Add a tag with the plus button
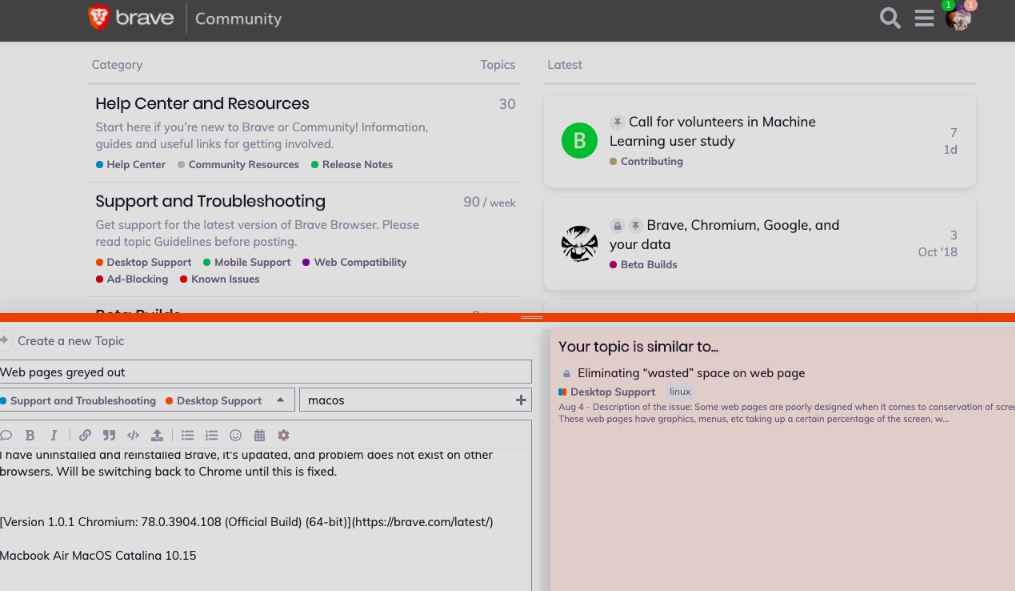The width and height of the screenshot is (1015, 591). [520, 400]
